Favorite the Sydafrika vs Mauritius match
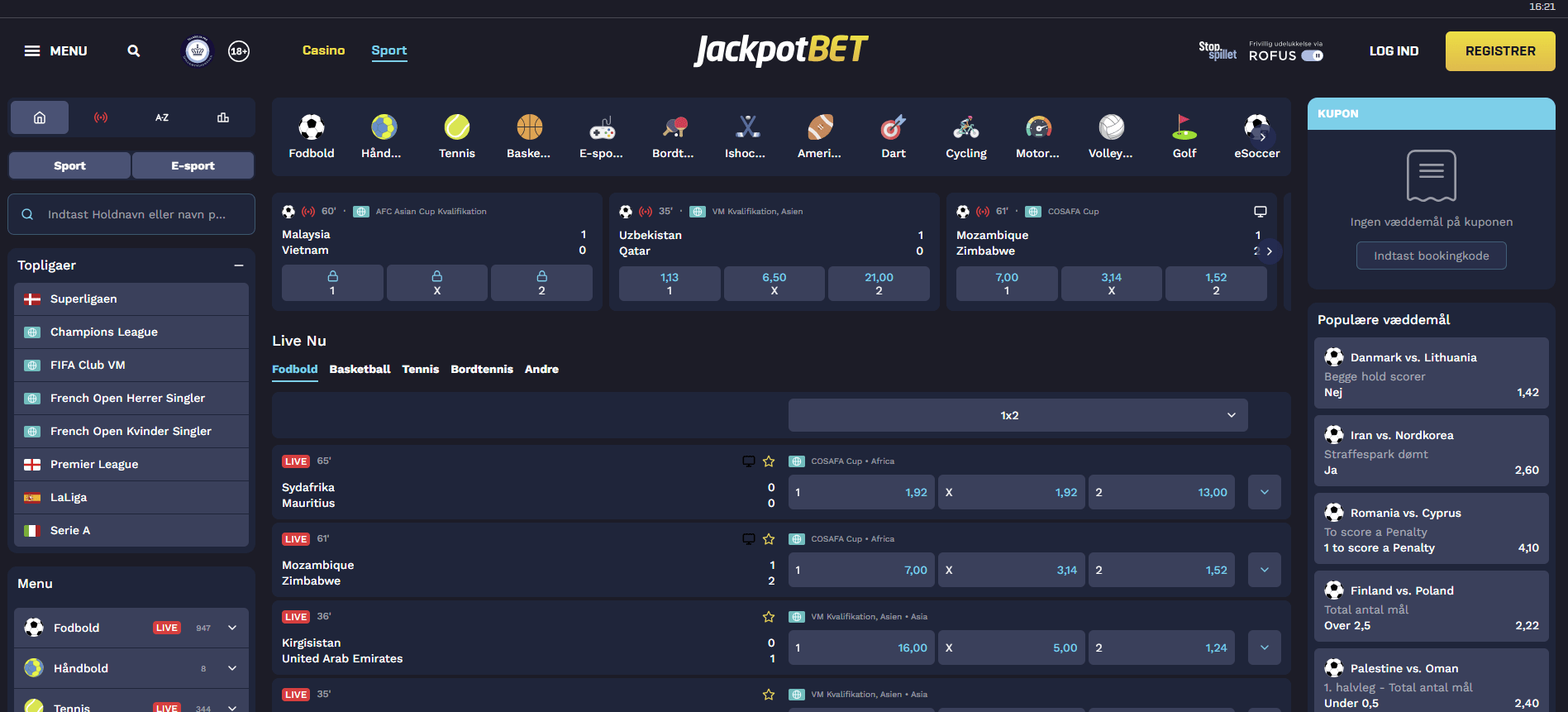 coord(769,461)
